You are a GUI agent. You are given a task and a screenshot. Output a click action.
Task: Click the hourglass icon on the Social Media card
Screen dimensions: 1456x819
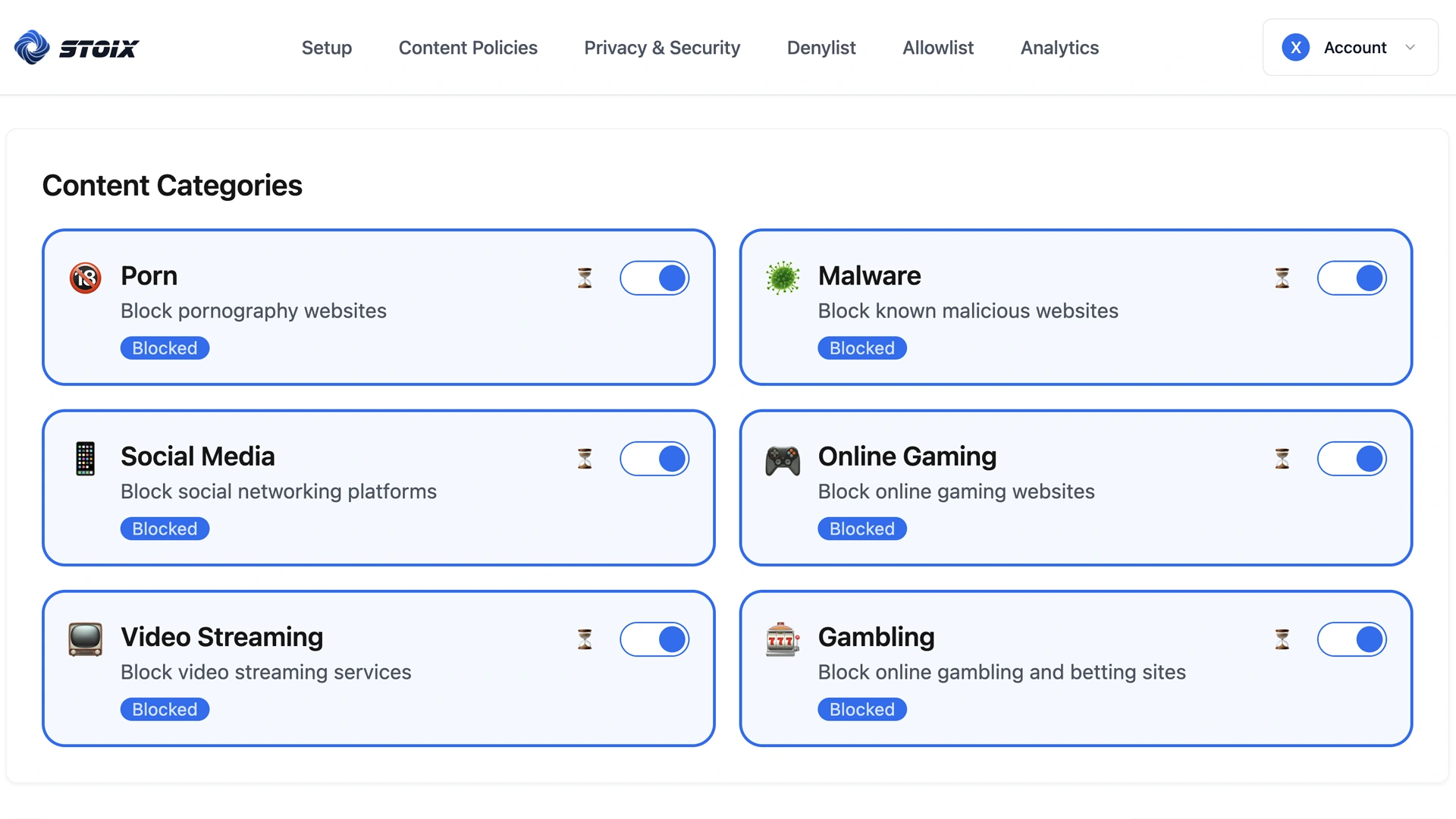(x=584, y=458)
